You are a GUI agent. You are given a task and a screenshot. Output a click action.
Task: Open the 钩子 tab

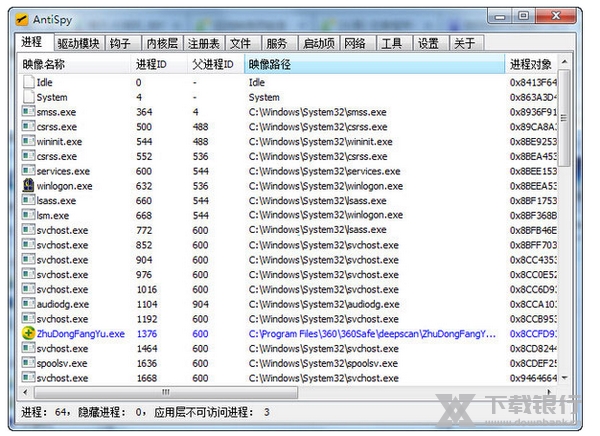pos(123,43)
